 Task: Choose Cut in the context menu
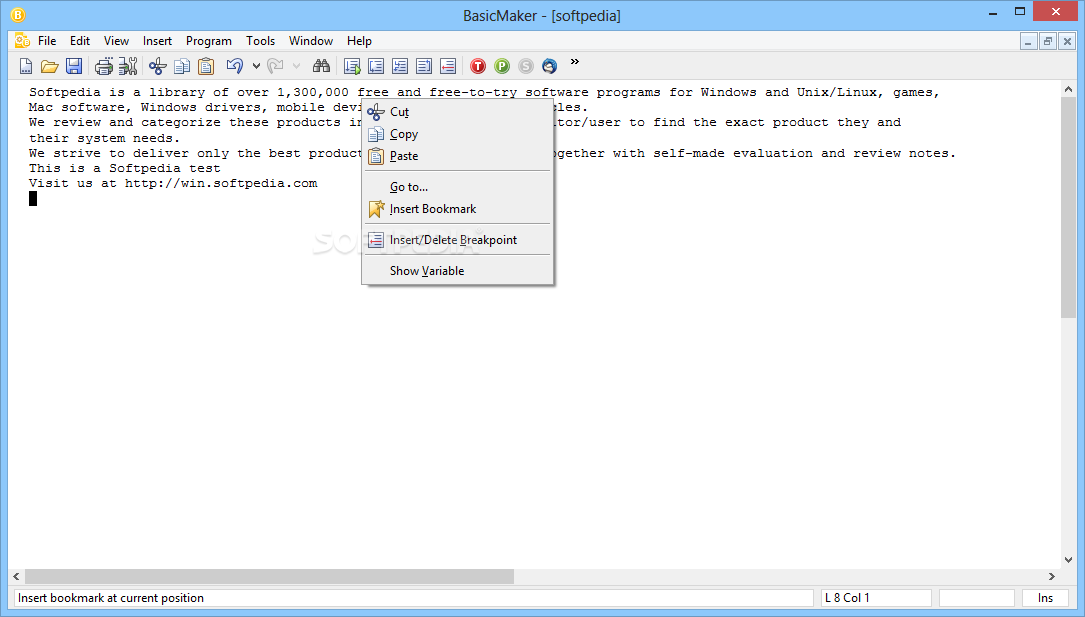coord(457,111)
